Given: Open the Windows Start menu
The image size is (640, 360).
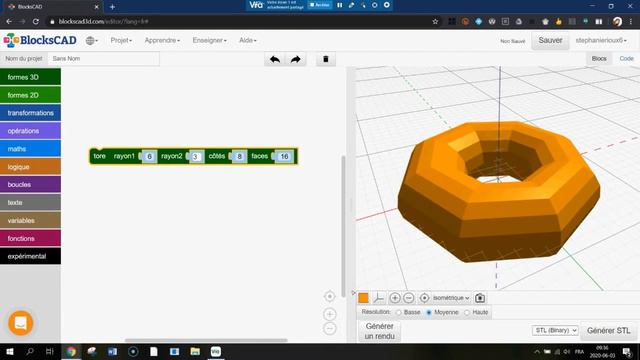Looking at the screenshot, I should [9, 351].
